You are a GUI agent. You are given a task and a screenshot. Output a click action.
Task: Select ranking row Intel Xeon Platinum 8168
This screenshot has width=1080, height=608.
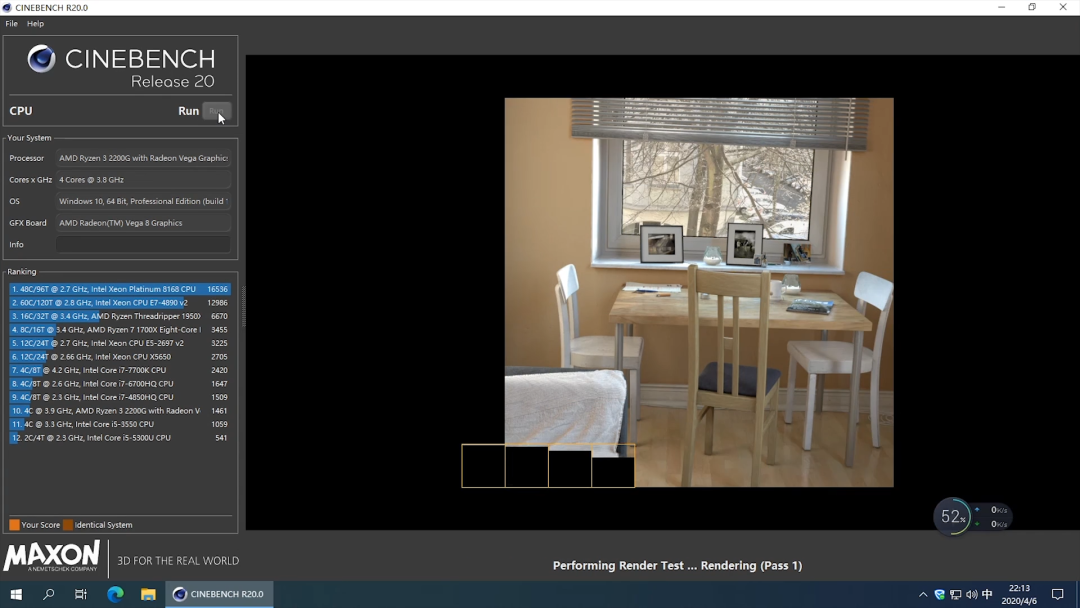click(x=120, y=289)
